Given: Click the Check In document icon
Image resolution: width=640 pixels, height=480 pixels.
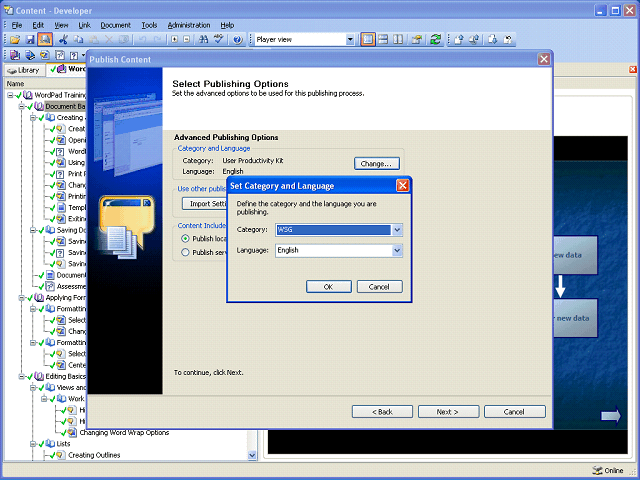Looking at the screenshot, I should click(459, 39).
